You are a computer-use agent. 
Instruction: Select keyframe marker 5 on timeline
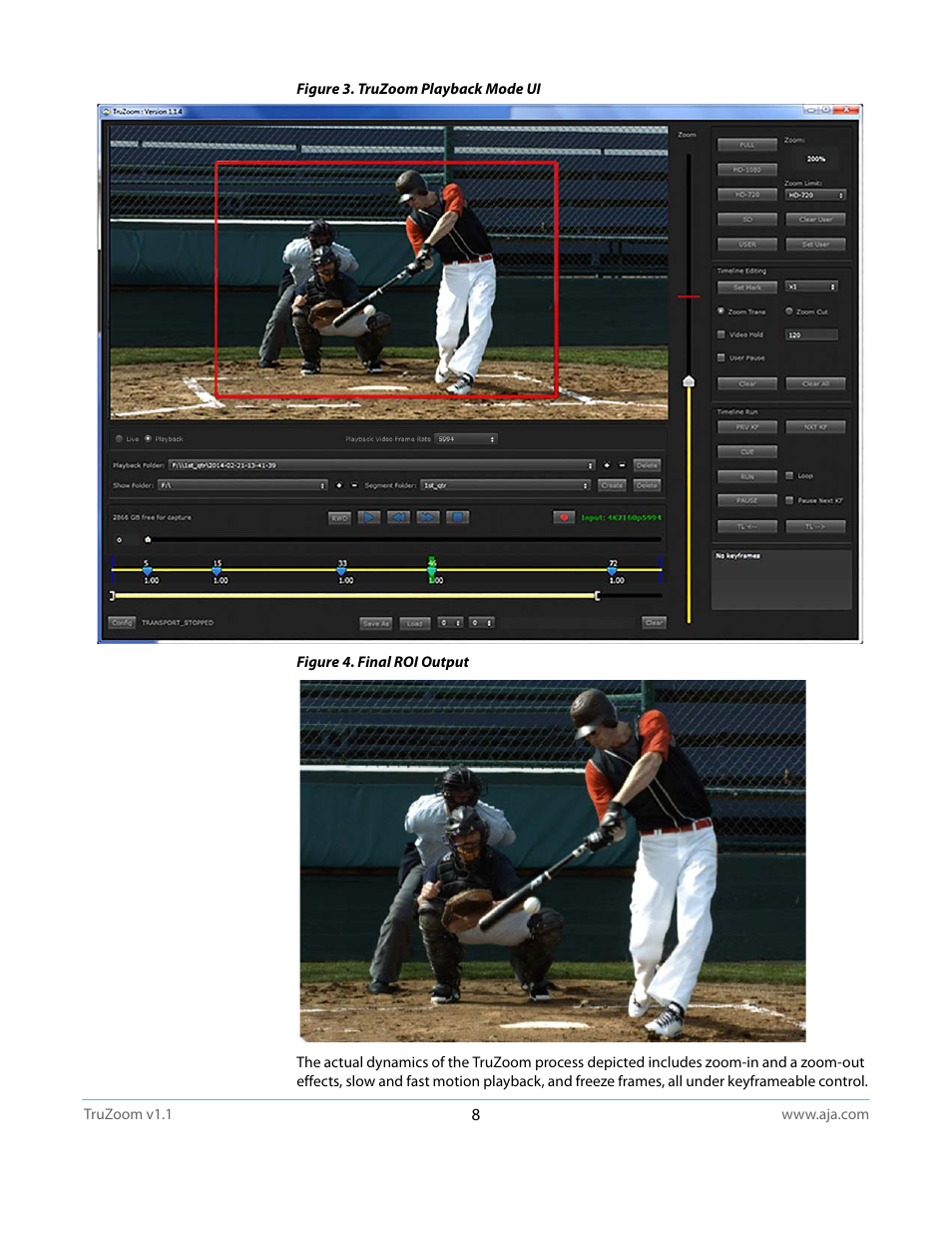click(x=147, y=570)
